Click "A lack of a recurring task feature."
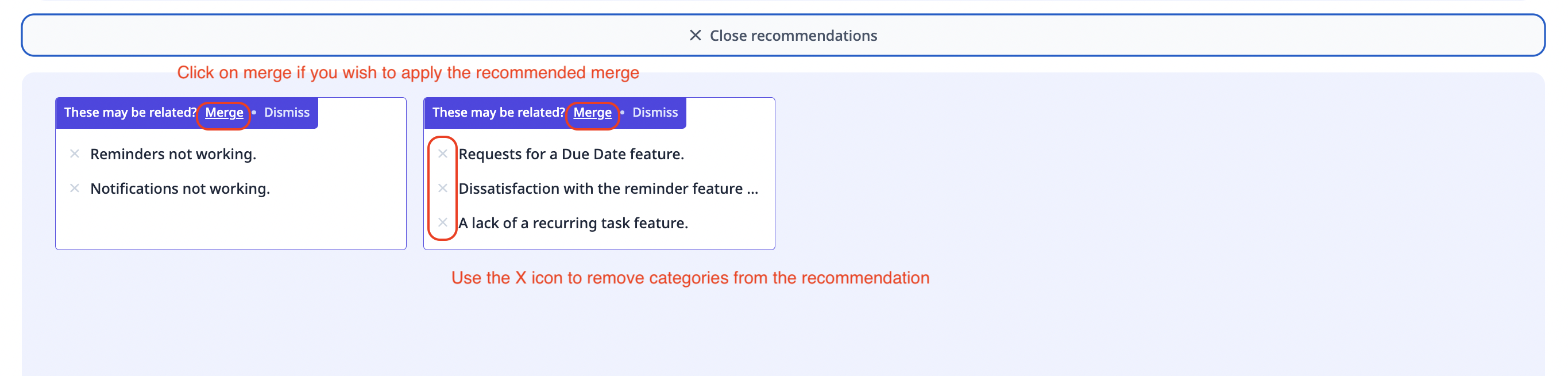This screenshot has width=1568, height=376. pyautogui.click(x=573, y=223)
